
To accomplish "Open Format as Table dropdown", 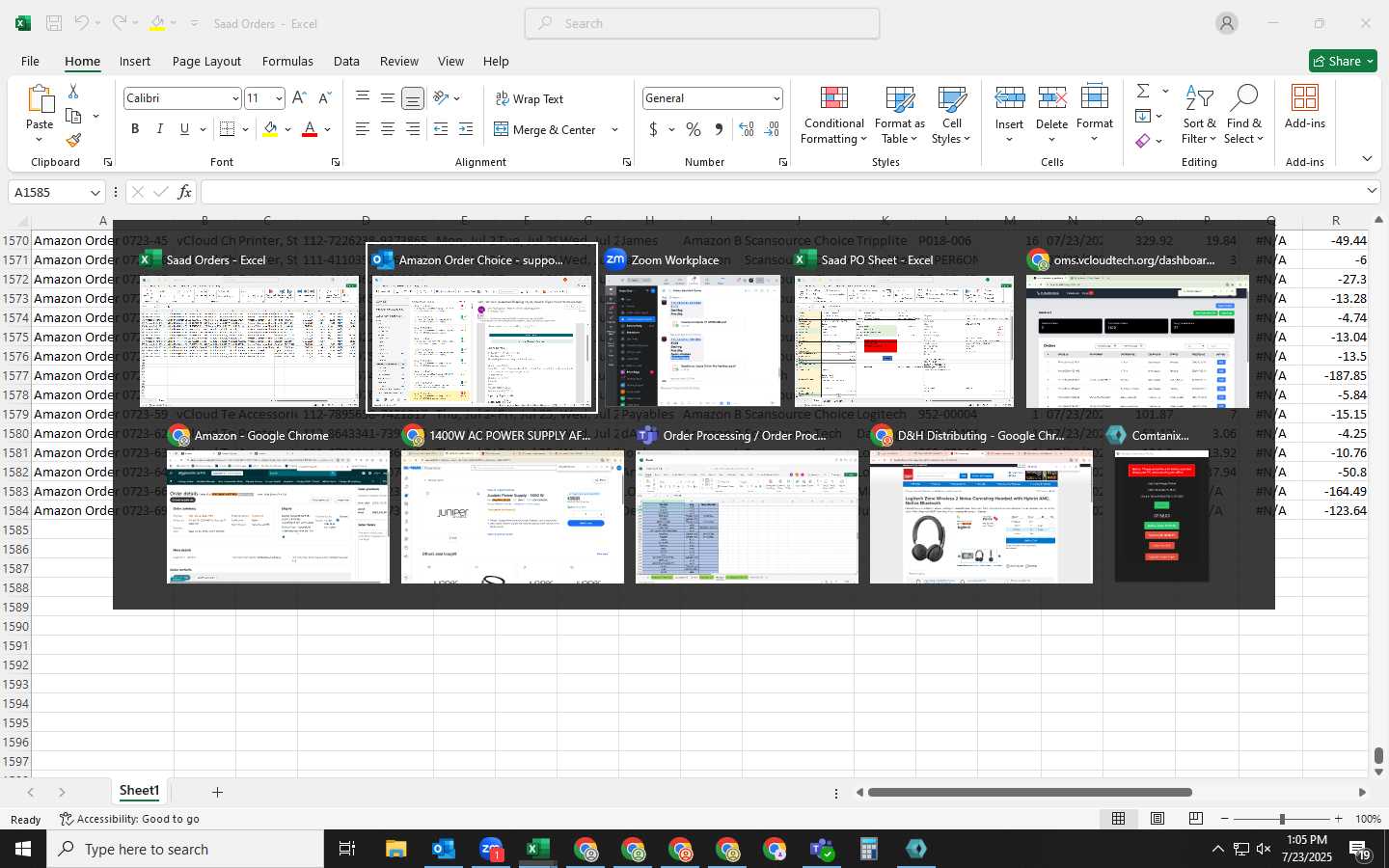I will pos(899,116).
